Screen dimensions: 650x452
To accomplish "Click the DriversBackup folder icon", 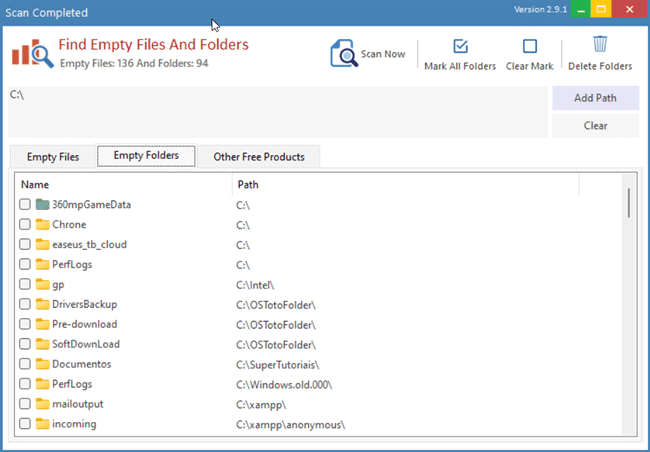I will pos(42,304).
